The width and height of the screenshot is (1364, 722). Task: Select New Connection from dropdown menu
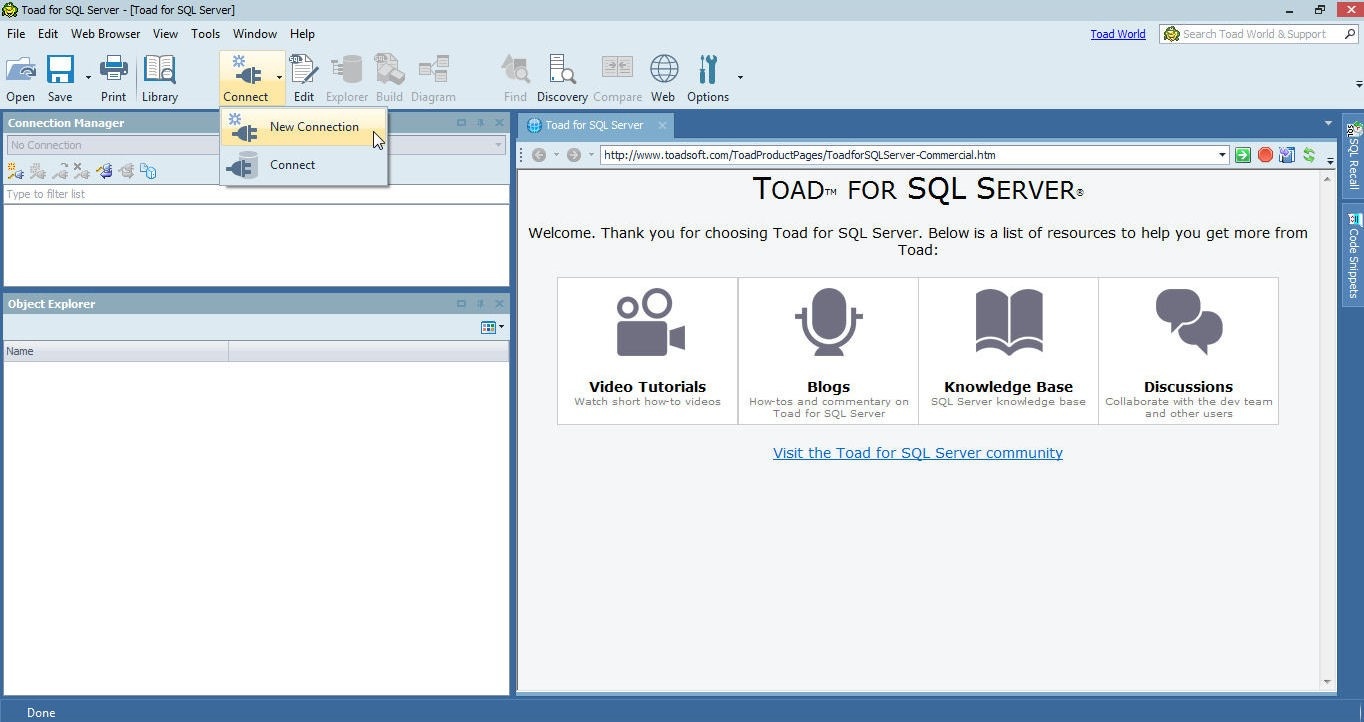click(304, 127)
